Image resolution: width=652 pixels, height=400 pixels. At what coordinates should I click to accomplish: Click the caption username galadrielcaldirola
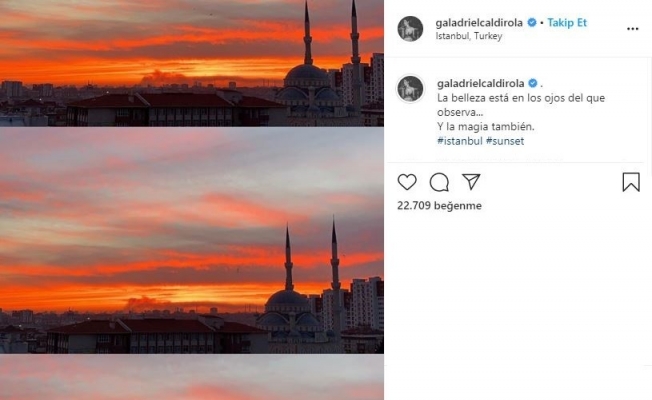(x=480, y=83)
